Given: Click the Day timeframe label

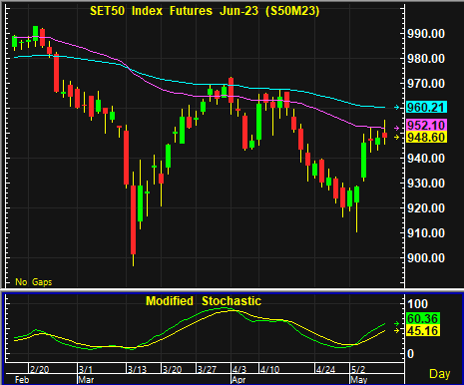Looking at the screenshot, I should [x=440, y=374].
